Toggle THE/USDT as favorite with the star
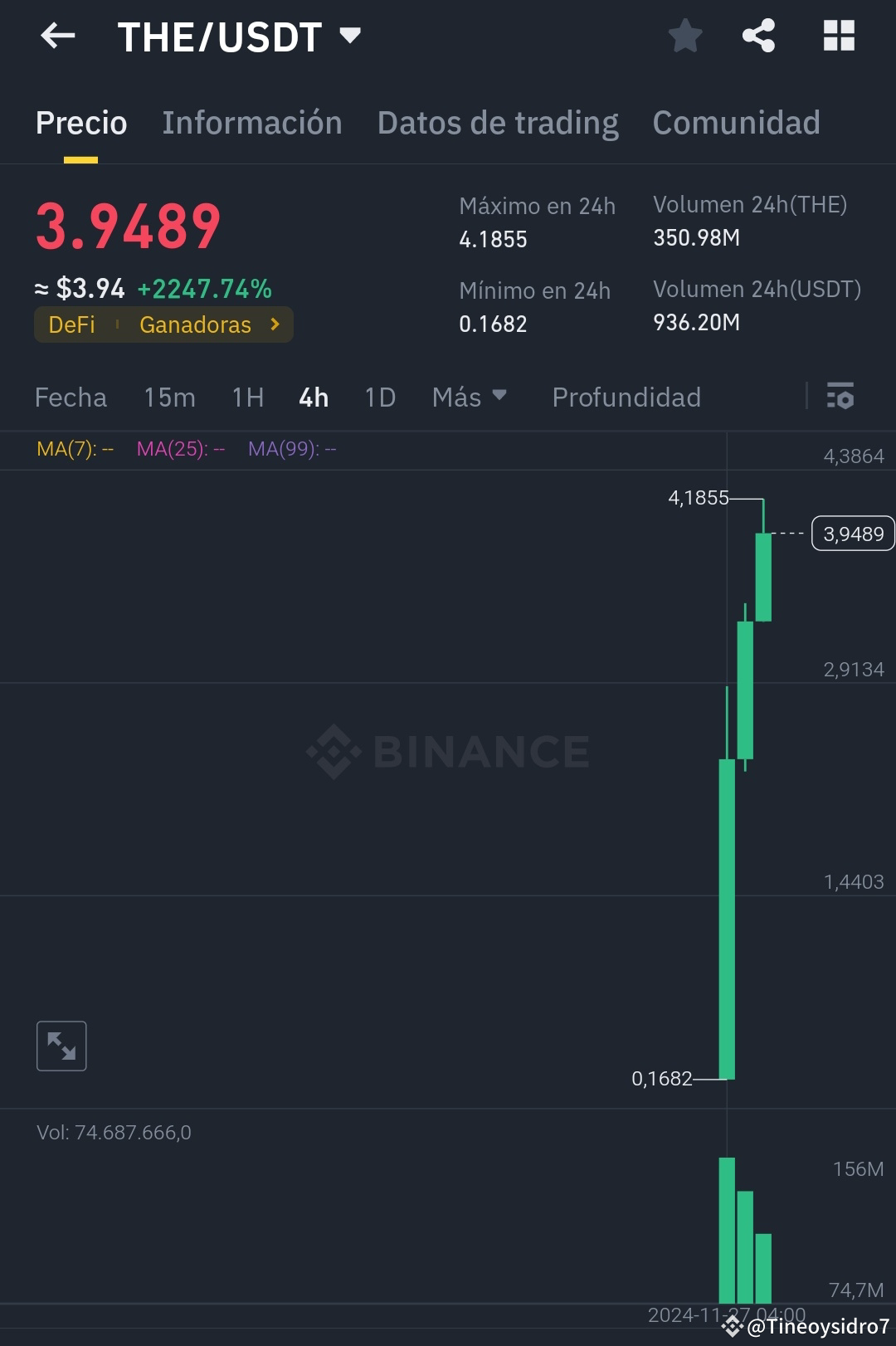 pos(685,35)
